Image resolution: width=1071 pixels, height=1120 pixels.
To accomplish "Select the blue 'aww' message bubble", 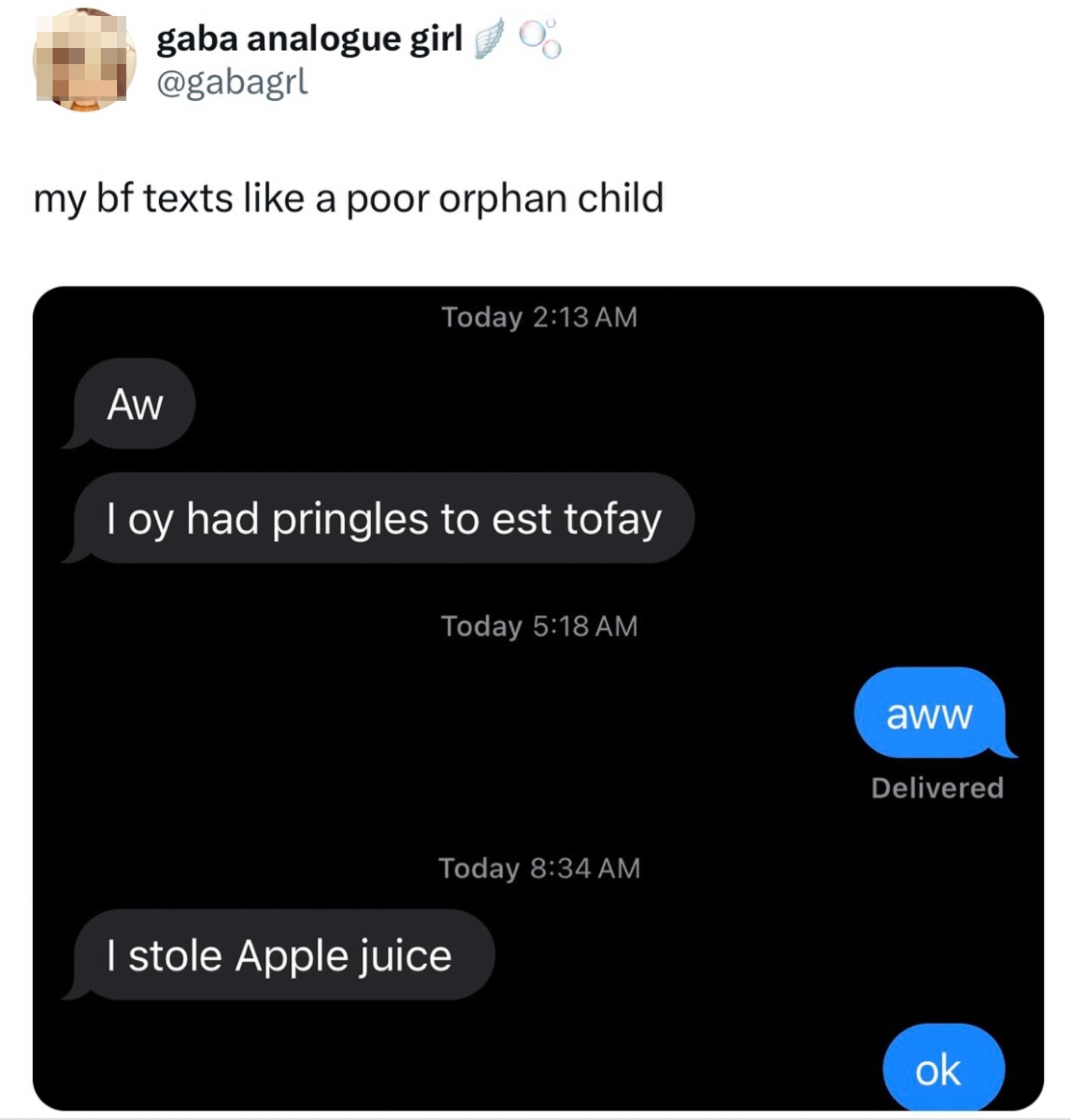I will pyautogui.click(x=929, y=713).
